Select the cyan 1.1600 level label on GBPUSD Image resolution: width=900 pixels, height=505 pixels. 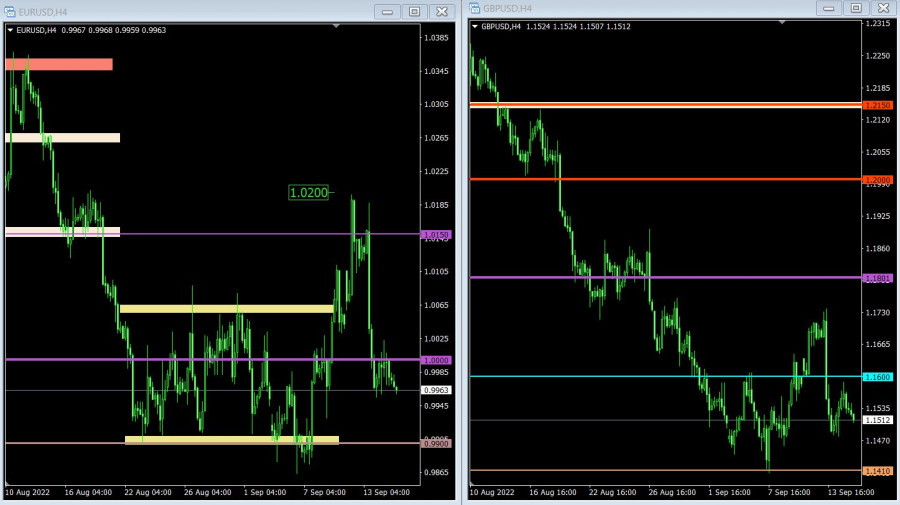tap(877, 377)
